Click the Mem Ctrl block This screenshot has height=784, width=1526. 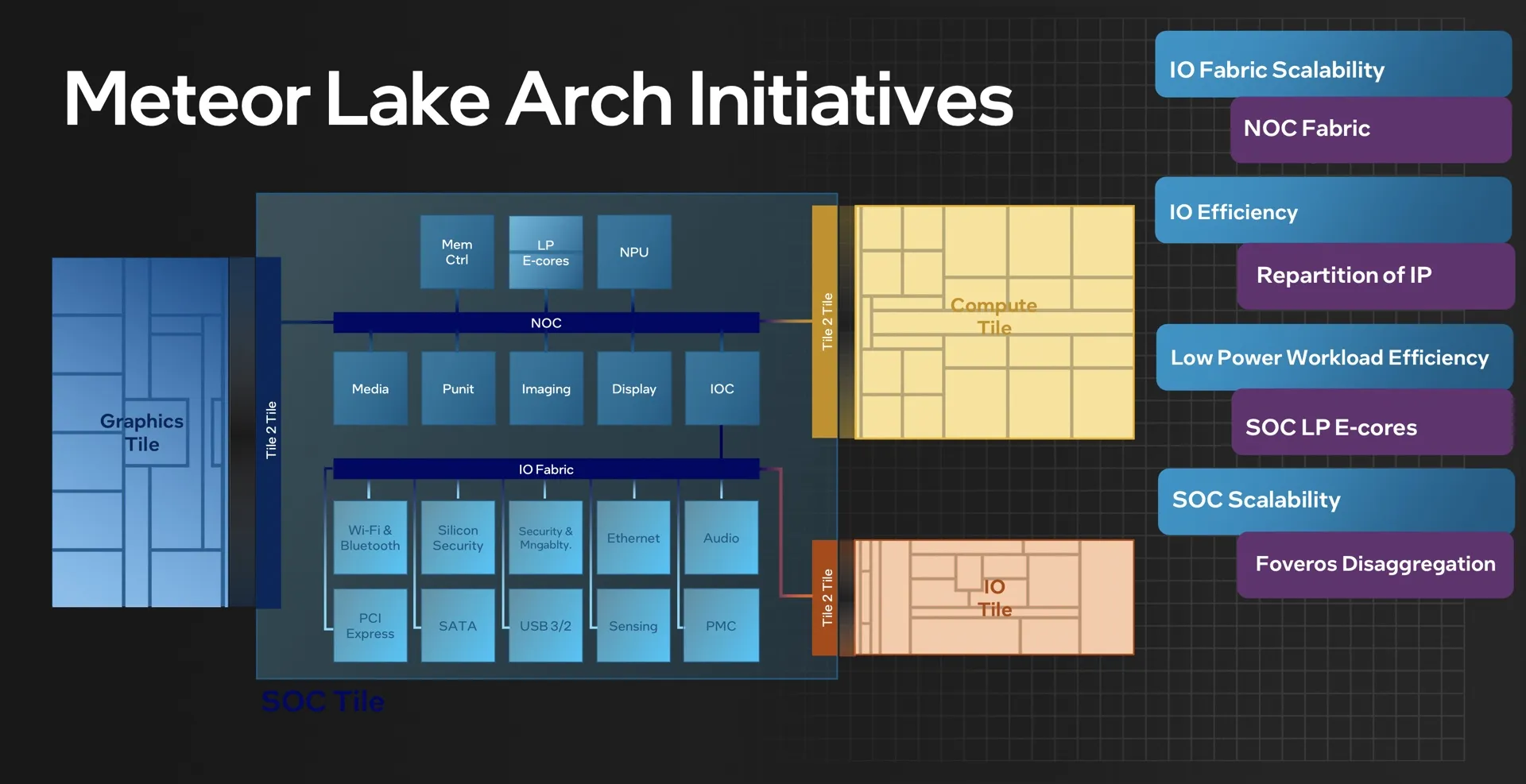[x=457, y=252]
